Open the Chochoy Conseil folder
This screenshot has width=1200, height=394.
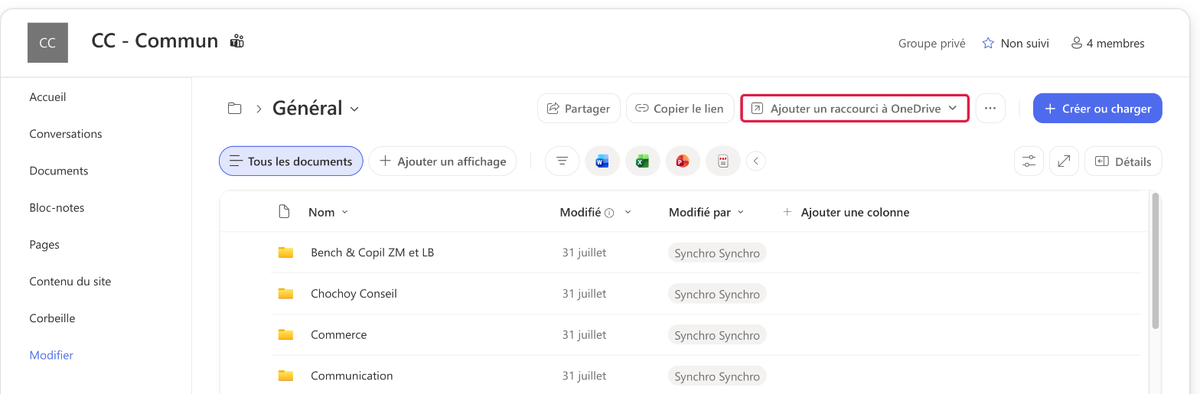[354, 294]
